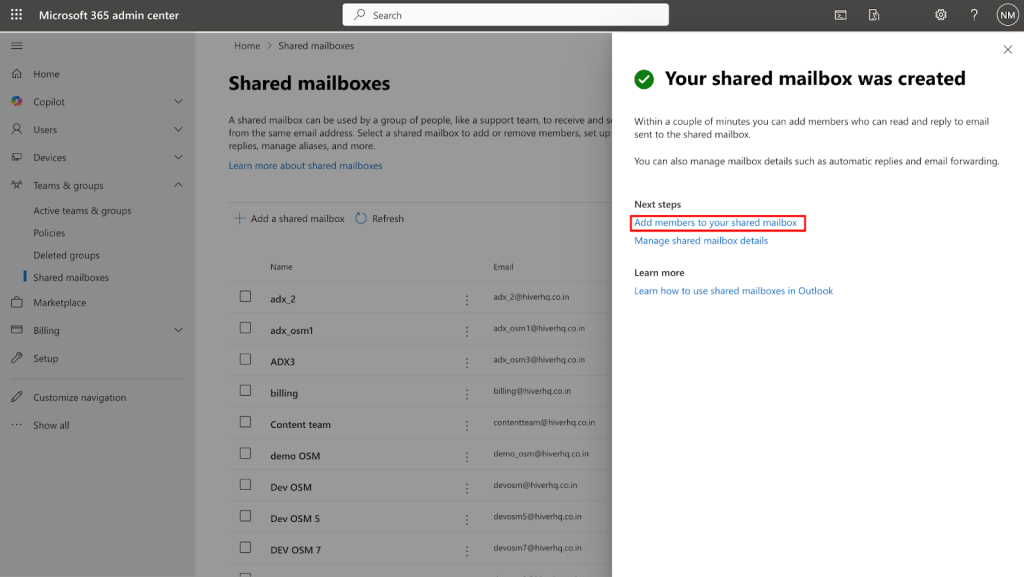
Task: Open Home from the breadcrumb trail
Action: 246,45
